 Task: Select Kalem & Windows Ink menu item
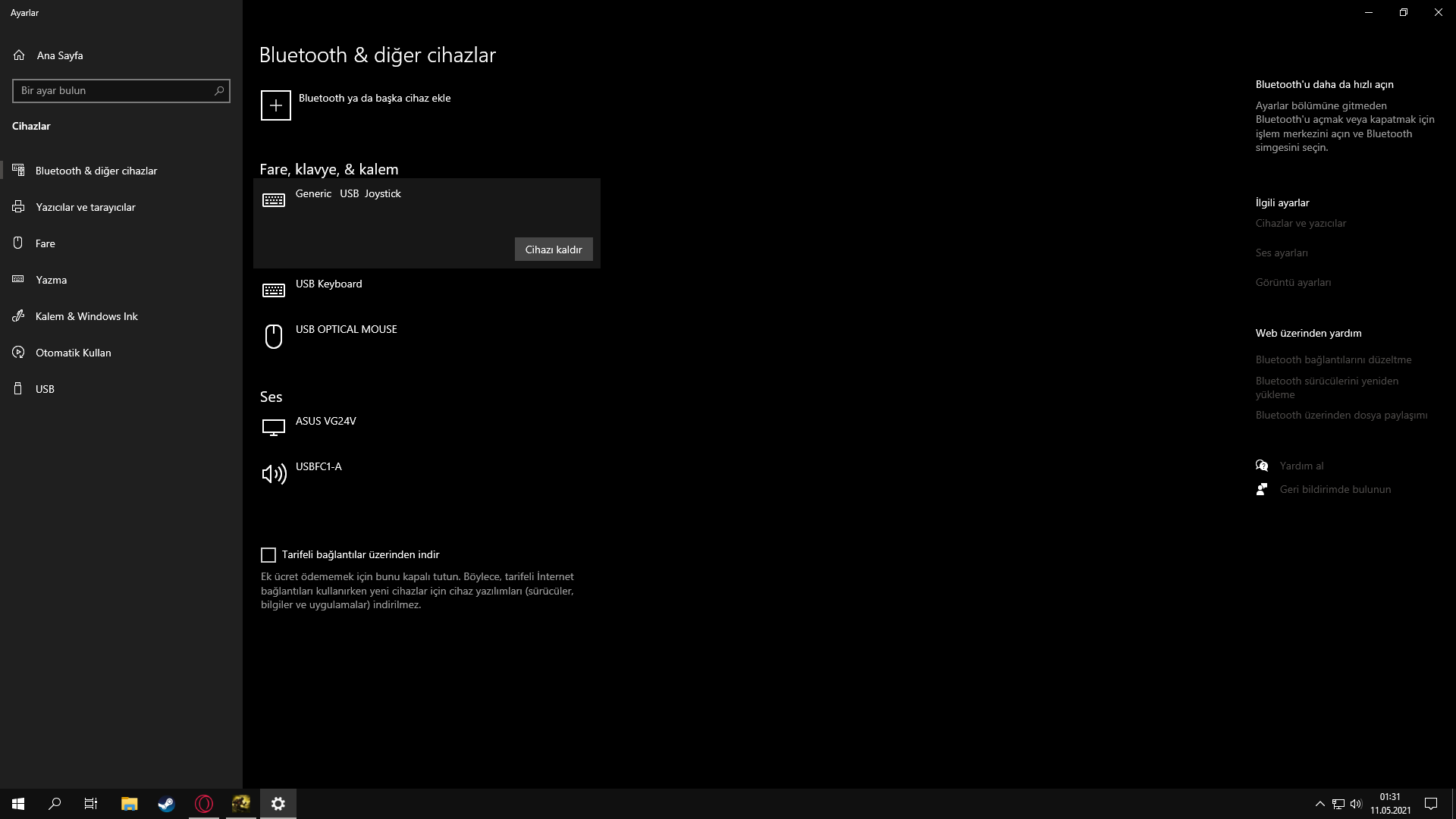tap(86, 316)
